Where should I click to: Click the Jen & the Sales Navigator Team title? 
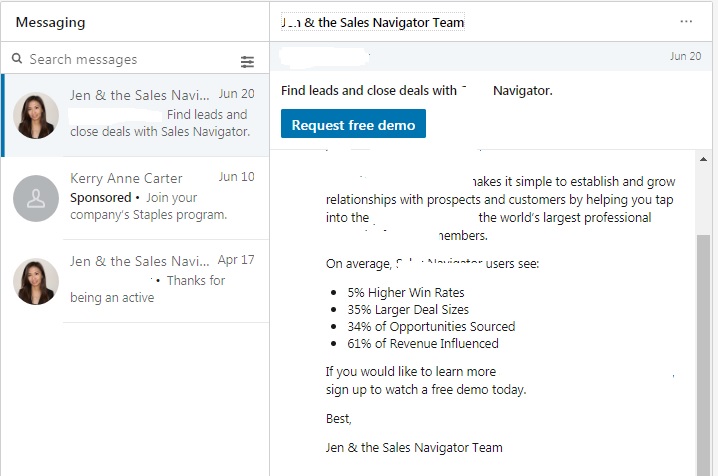pos(373,22)
